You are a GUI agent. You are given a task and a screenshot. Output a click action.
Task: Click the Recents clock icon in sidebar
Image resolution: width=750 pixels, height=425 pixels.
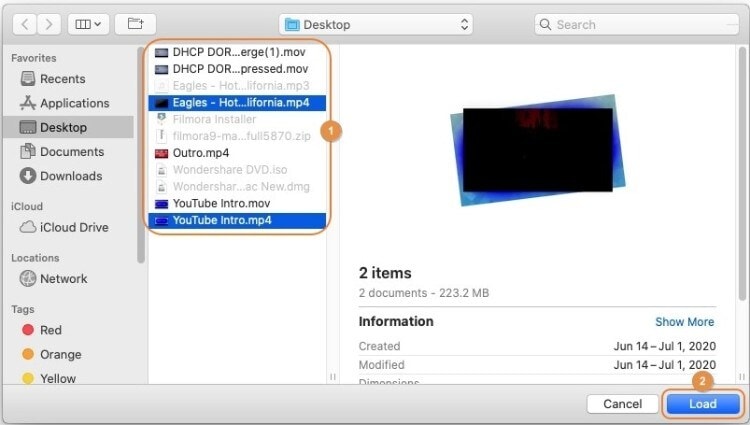[x=28, y=79]
